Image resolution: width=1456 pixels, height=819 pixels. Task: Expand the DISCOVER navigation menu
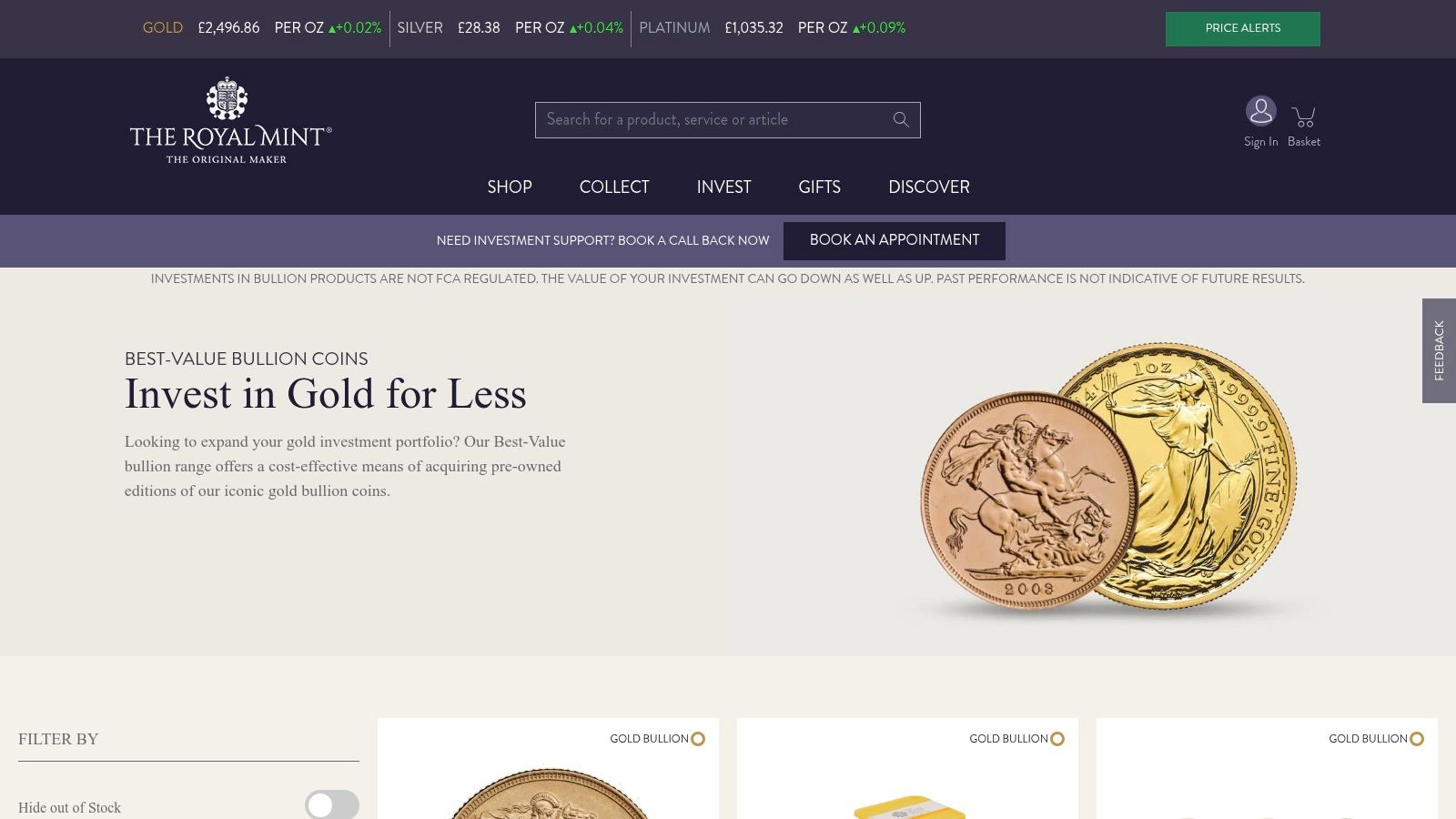929,187
